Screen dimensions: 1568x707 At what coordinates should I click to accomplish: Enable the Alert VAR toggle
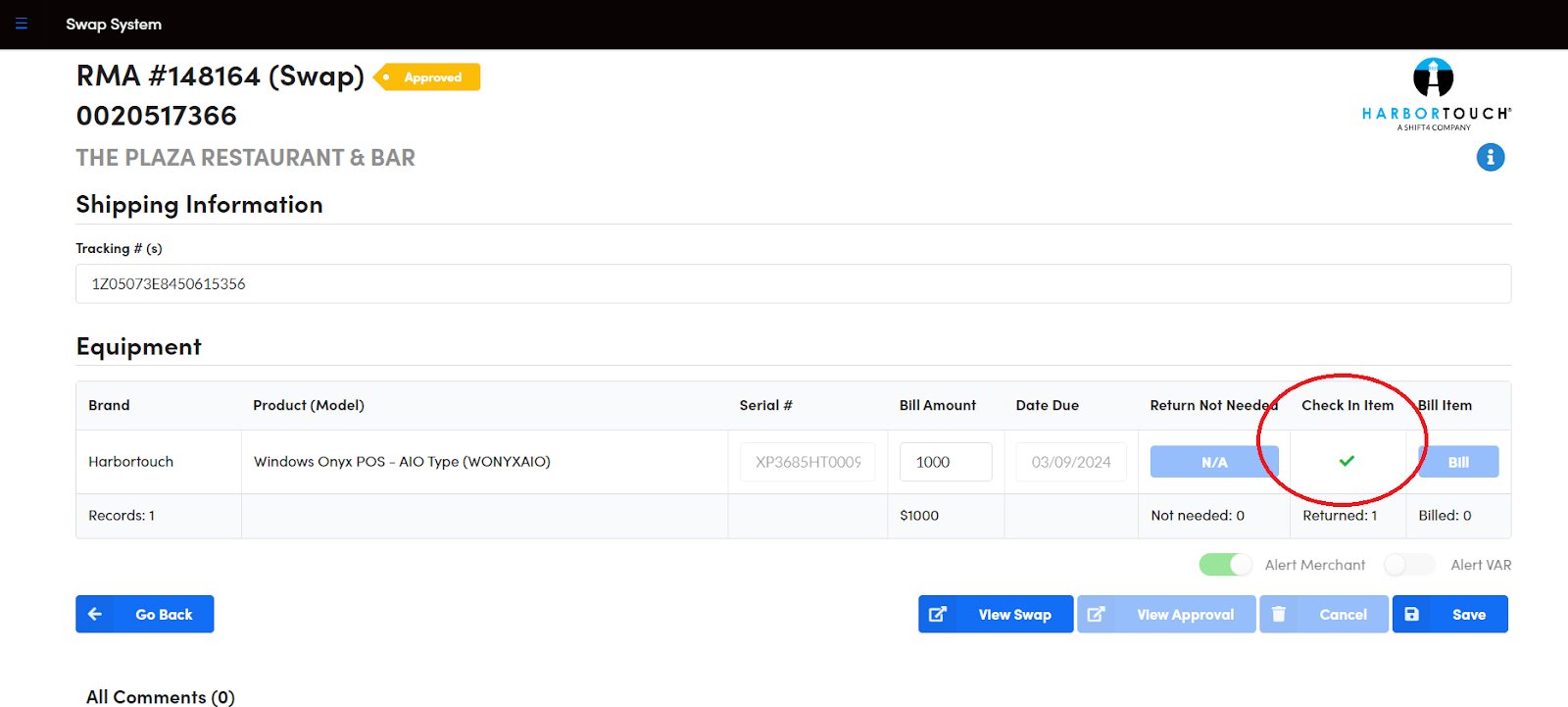(1409, 565)
